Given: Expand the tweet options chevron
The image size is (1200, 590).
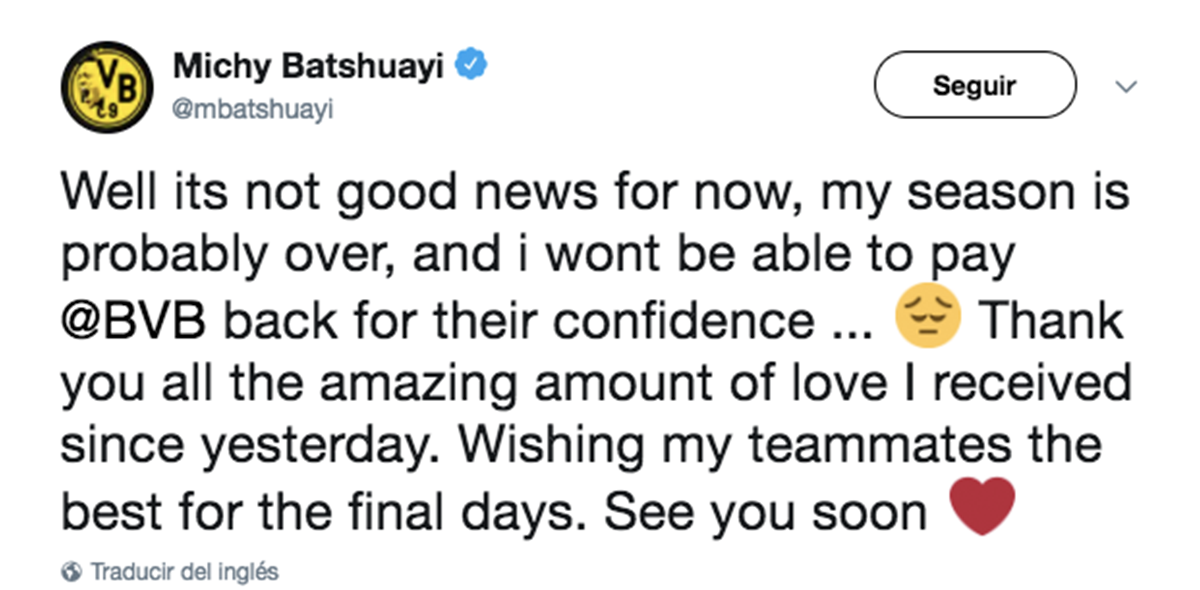Looking at the screenshot, I should pos(1126,88).
